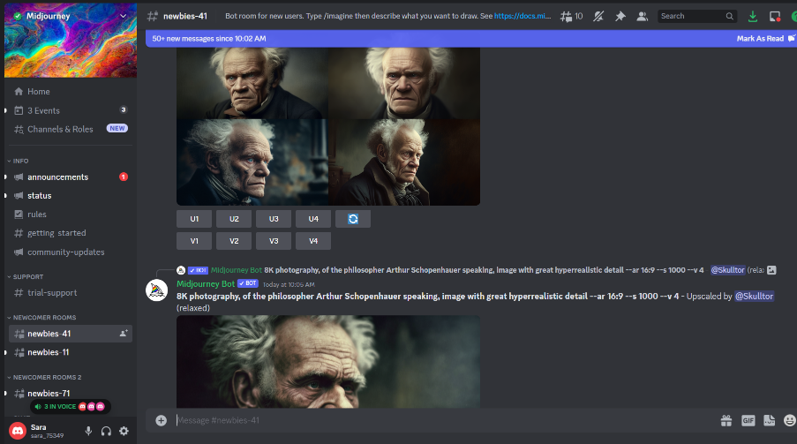Show the member list icon
The image size is (797, 444).
pos(642,16)
